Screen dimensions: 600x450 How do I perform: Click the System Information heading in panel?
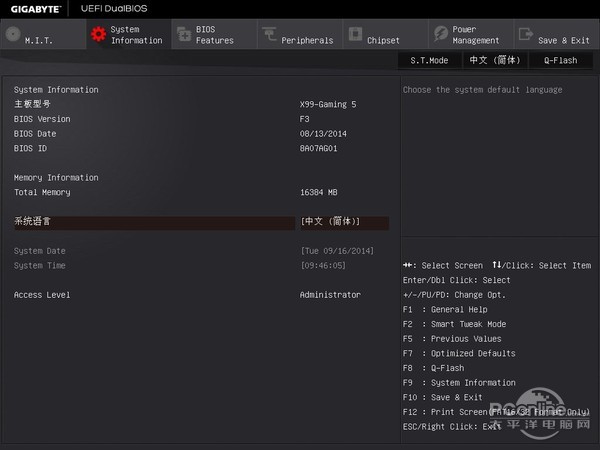56,90
